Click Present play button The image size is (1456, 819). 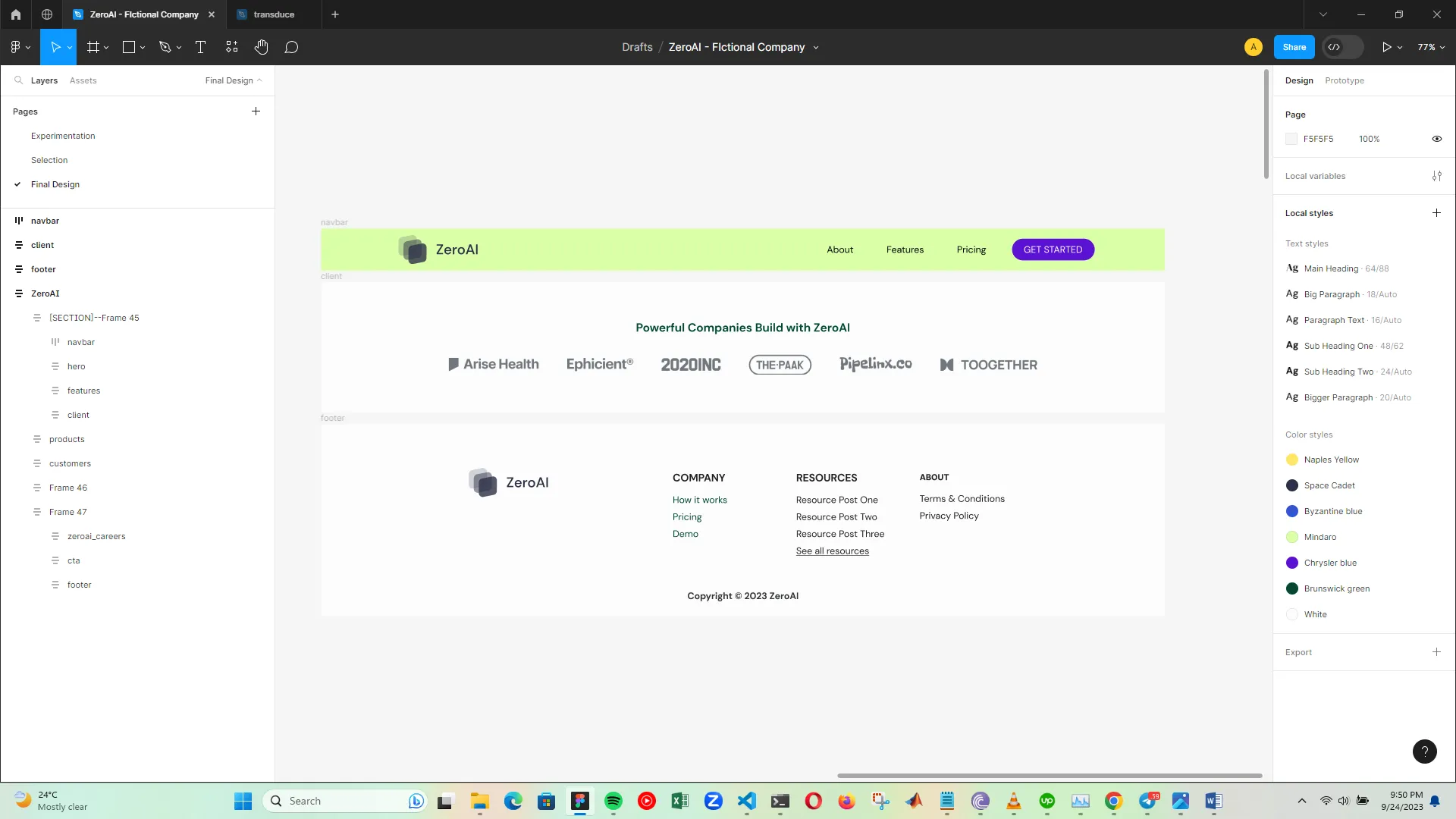pos(1386,47)
